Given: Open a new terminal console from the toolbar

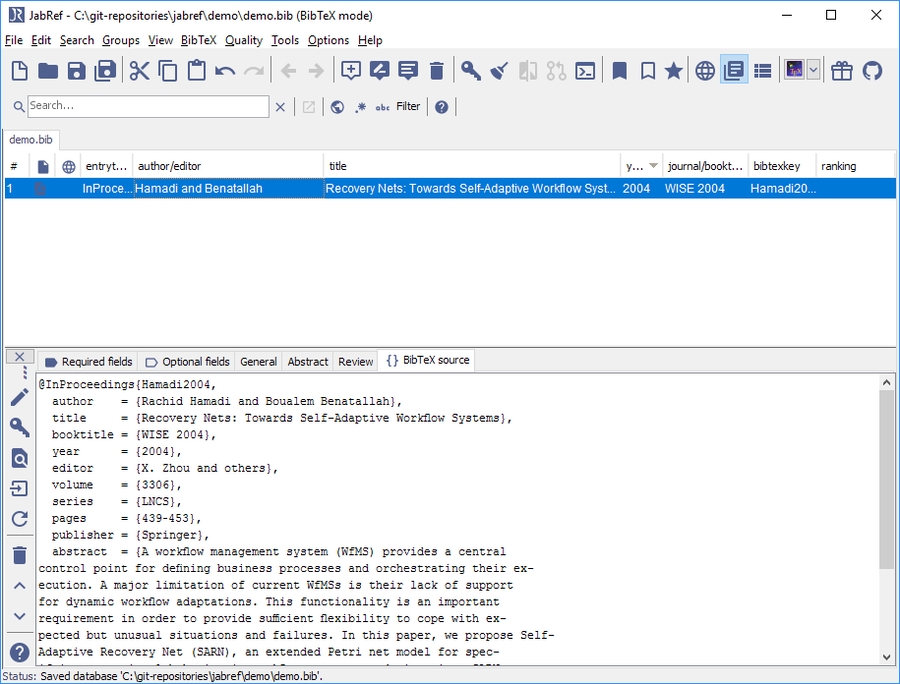Looking at the screenshot, I should point(586,70).
